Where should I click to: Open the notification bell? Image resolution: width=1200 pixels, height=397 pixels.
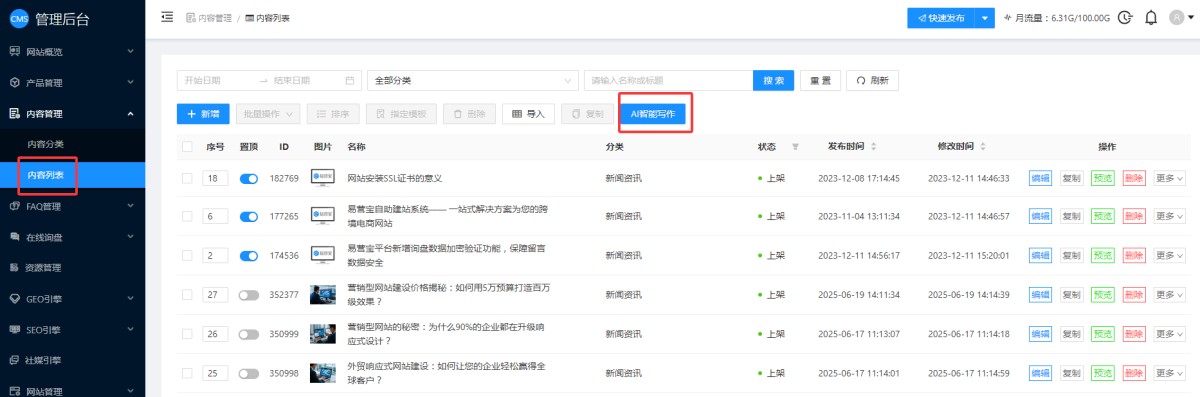1151,17
